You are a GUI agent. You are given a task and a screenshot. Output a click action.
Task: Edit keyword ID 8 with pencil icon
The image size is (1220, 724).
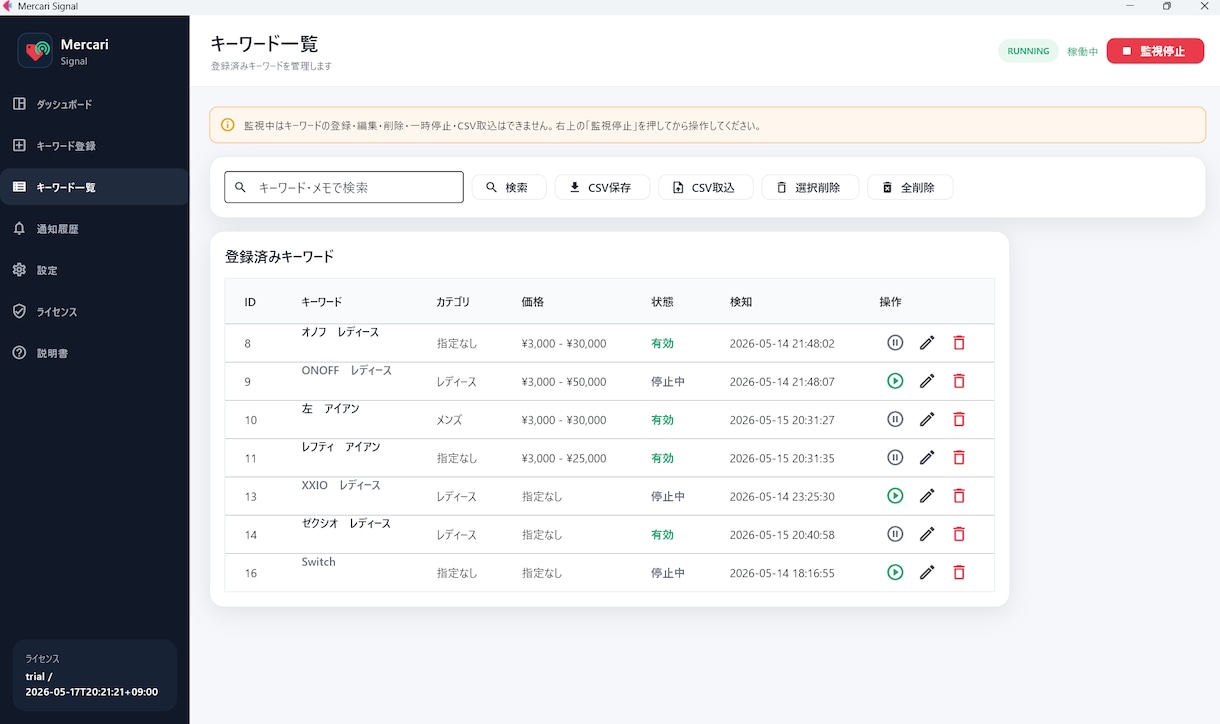click(x=927, y=343)
